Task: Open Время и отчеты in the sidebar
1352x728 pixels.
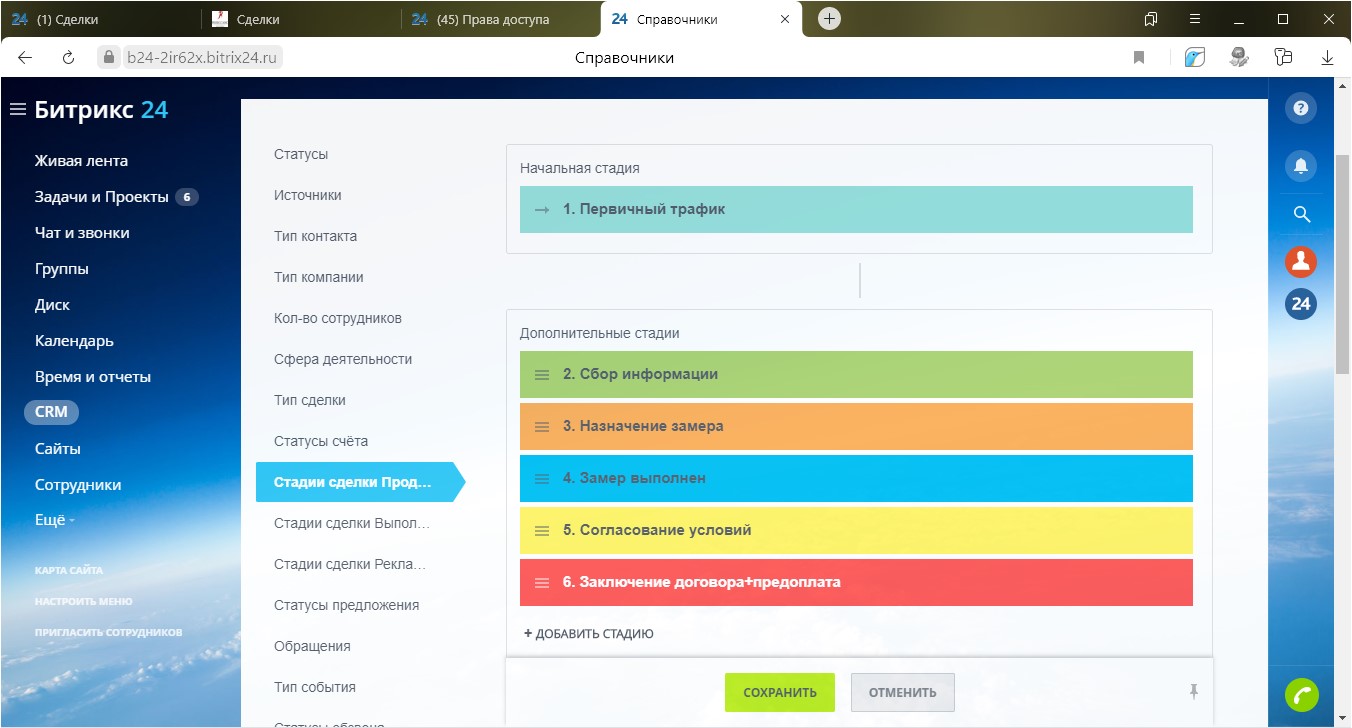Action: point(93,377)
